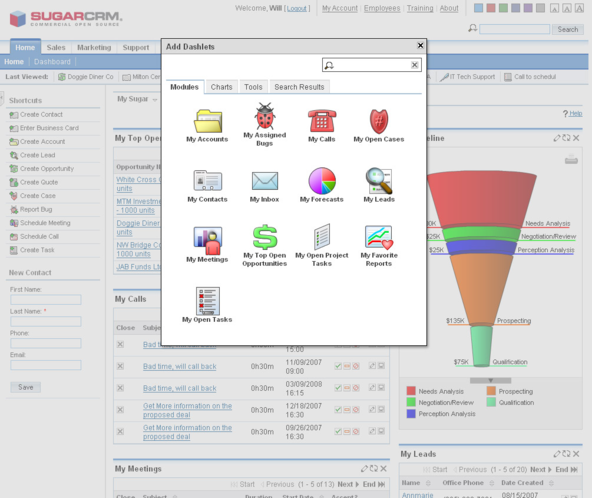Screen dimensions: 592x498
Task: Click the My Inbox envelope icon
Action: click(x=265, y=181)
